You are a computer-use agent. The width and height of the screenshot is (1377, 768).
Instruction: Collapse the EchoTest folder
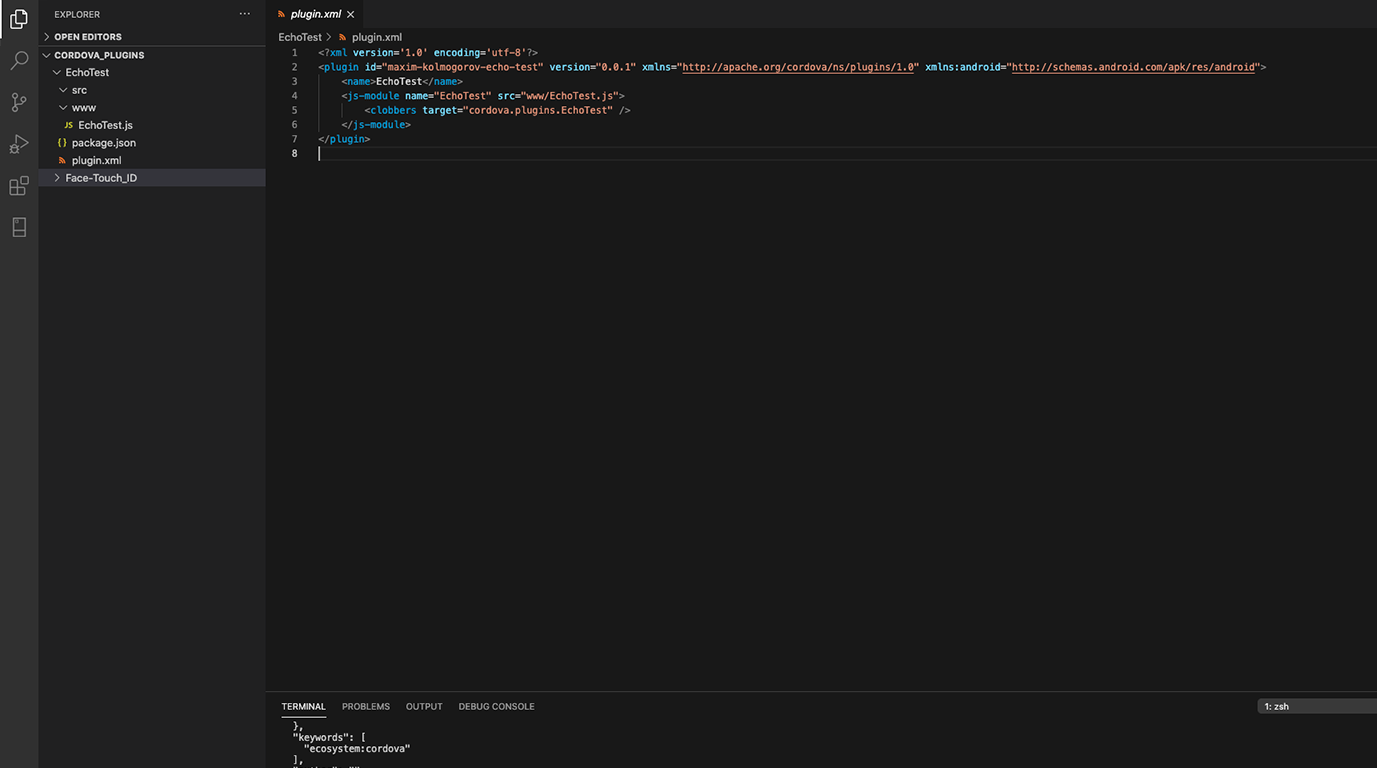(x=152, y=72)
